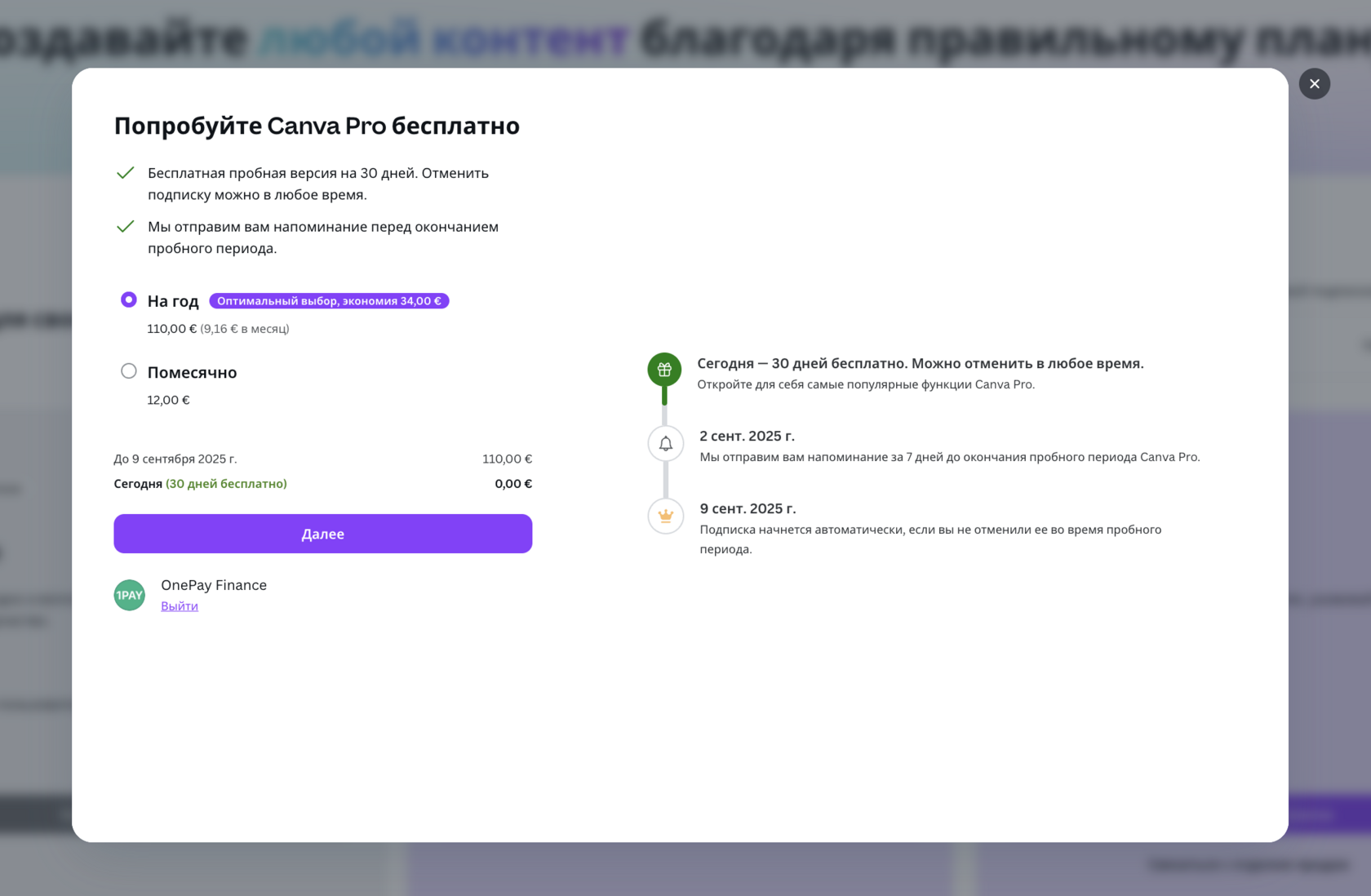Click the "2 сент. 2025 г." timeline date
Image resolution: width=1371 pixels, height=896 pixels.
pyautogui.click(x=747, y=436)
